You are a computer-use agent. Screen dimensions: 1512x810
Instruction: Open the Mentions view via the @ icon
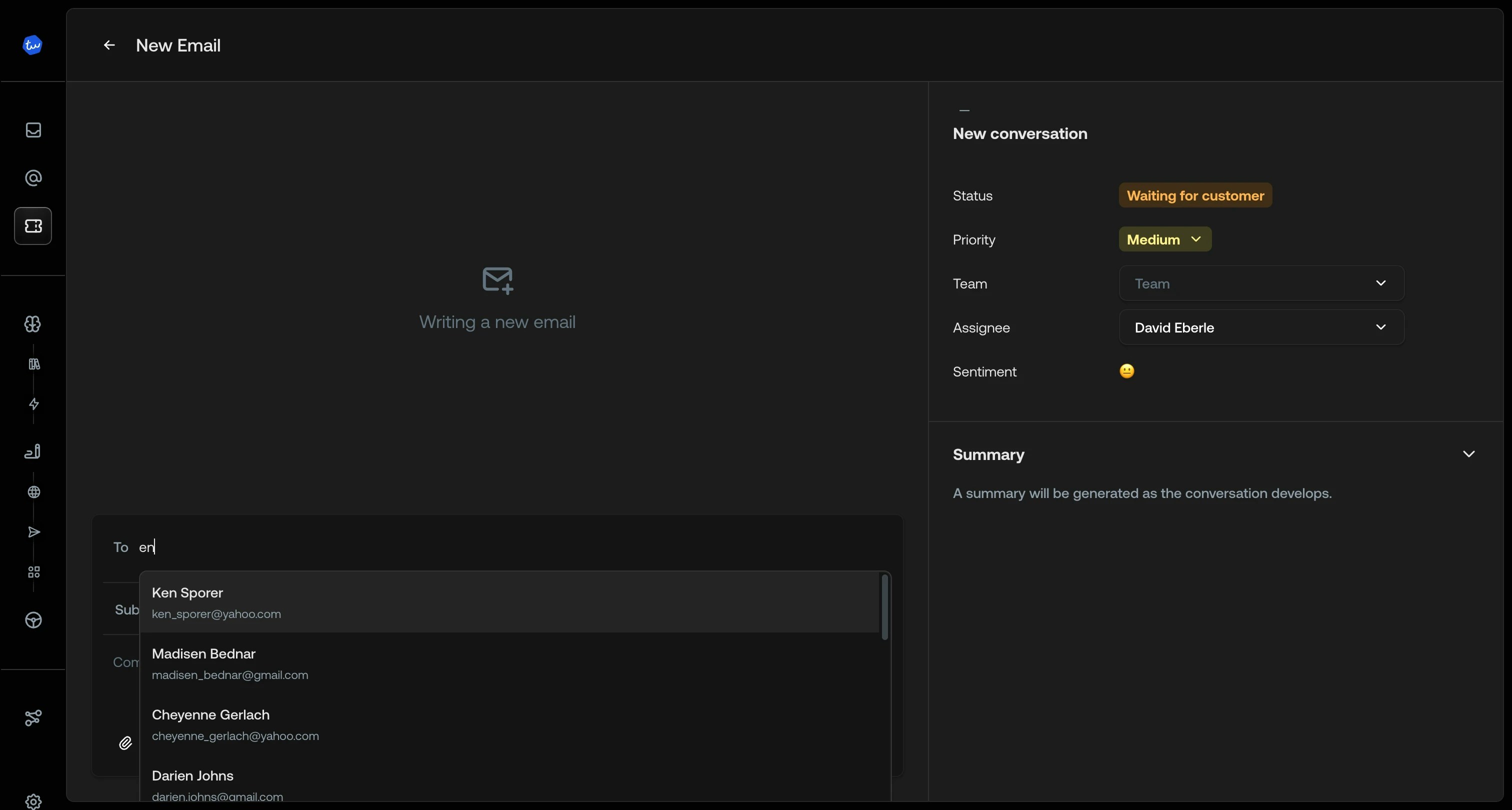coord(33,178)
